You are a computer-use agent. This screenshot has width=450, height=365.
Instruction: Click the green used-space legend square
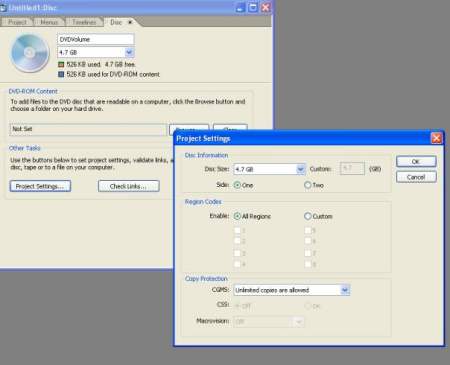click(x=61, y=64)
